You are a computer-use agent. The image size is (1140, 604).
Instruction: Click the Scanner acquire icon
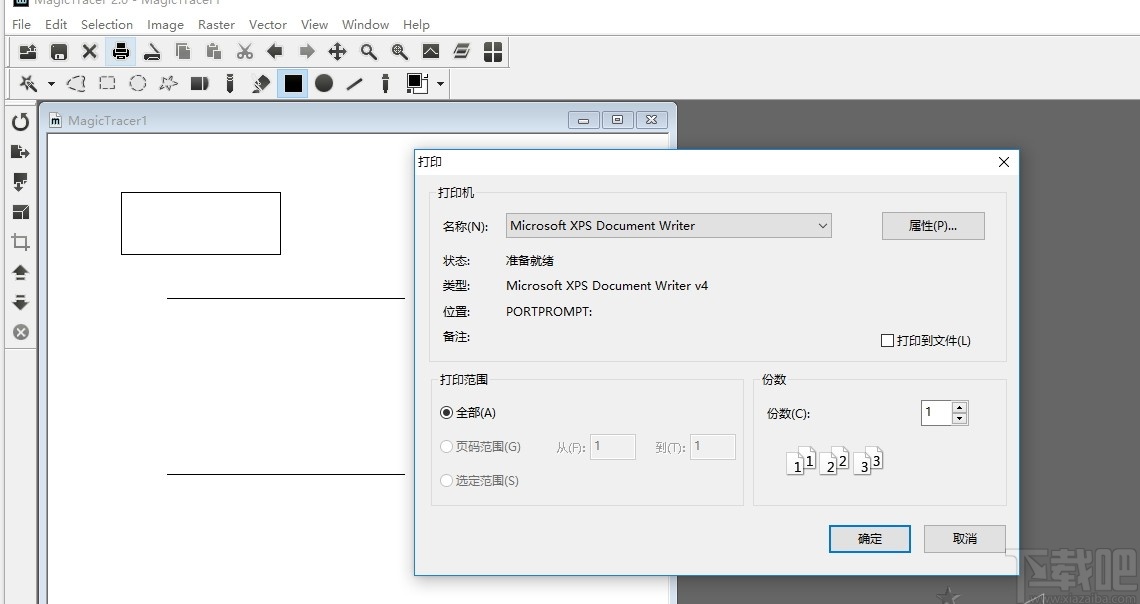tap(152, 52)
